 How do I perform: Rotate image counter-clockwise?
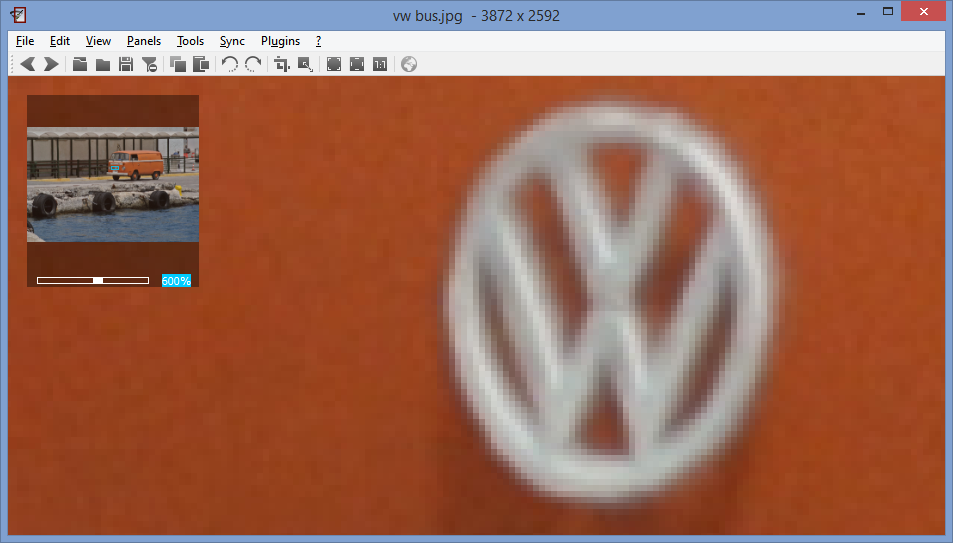click(x=230, y=64)
